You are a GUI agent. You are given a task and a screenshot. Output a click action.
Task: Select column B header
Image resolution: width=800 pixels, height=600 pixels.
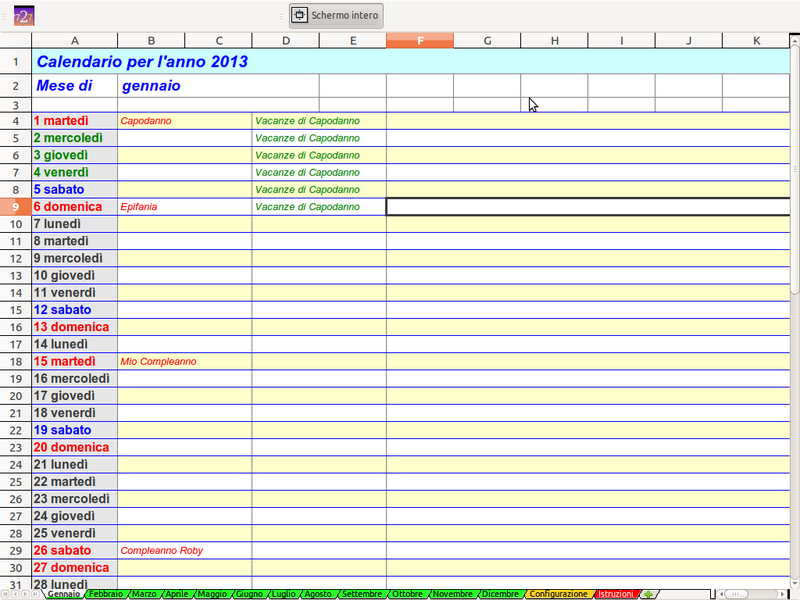coord(151,41)
